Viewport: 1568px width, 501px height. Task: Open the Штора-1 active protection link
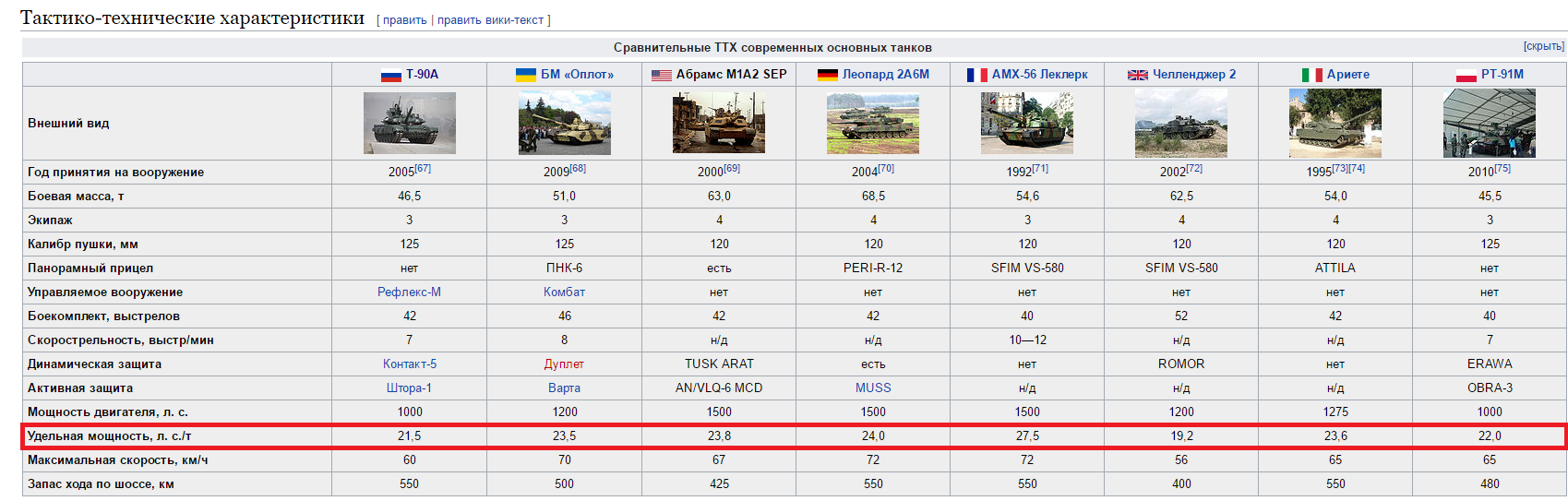[x=409, y=388]
